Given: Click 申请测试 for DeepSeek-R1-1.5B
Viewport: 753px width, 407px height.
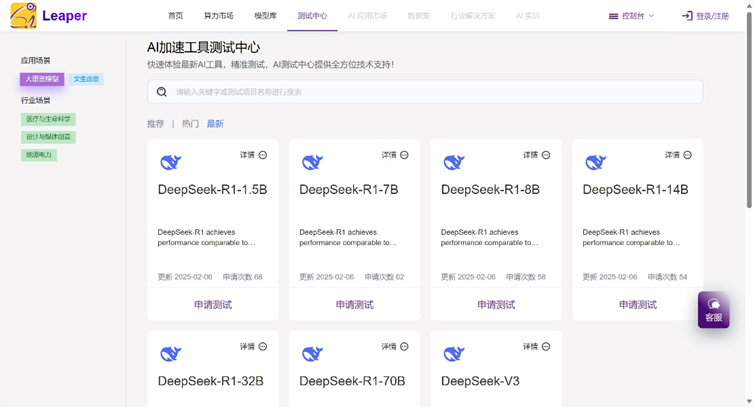Looking at the screenshot, I should click(x=213, y=305).
